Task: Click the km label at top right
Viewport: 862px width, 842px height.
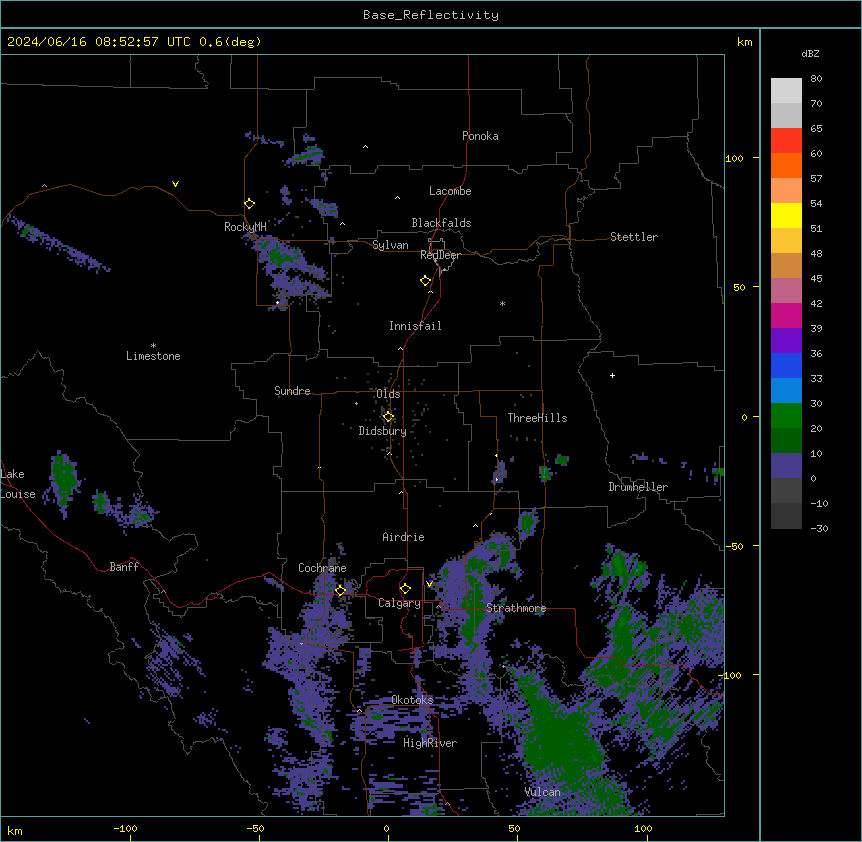Action: (x=745, y=42)
